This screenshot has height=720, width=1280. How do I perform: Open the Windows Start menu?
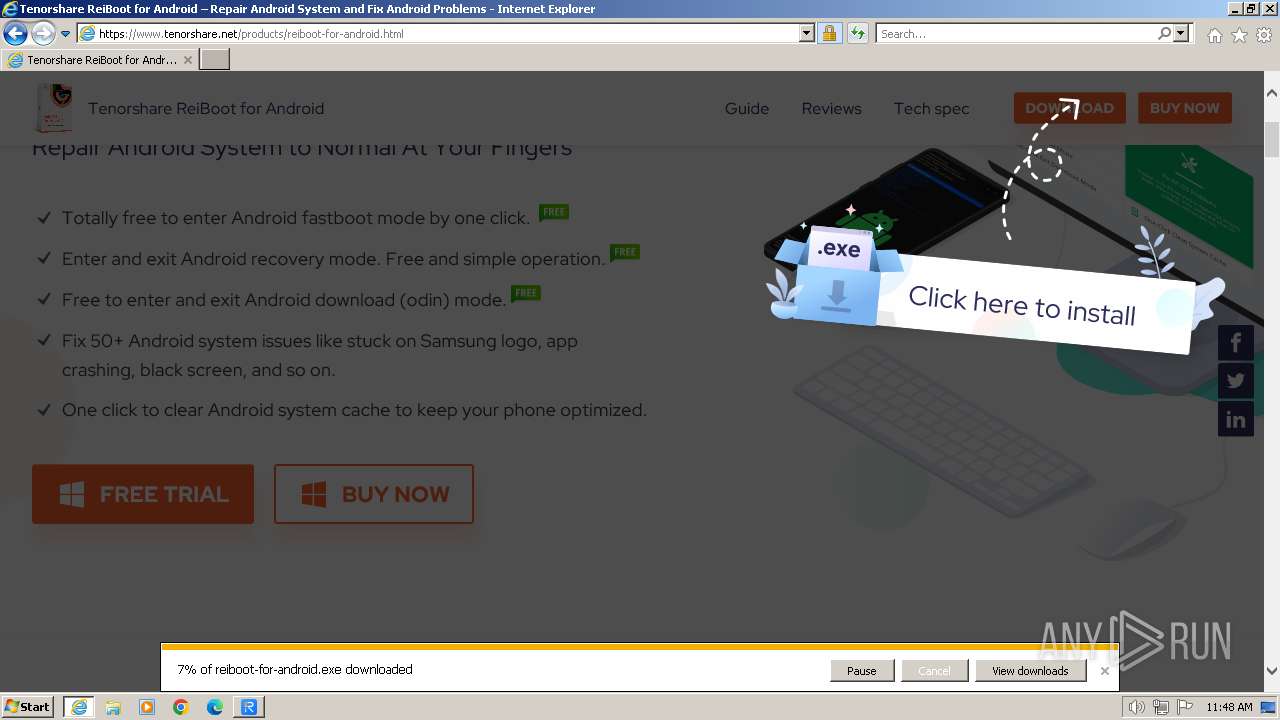tap(28, 706)
